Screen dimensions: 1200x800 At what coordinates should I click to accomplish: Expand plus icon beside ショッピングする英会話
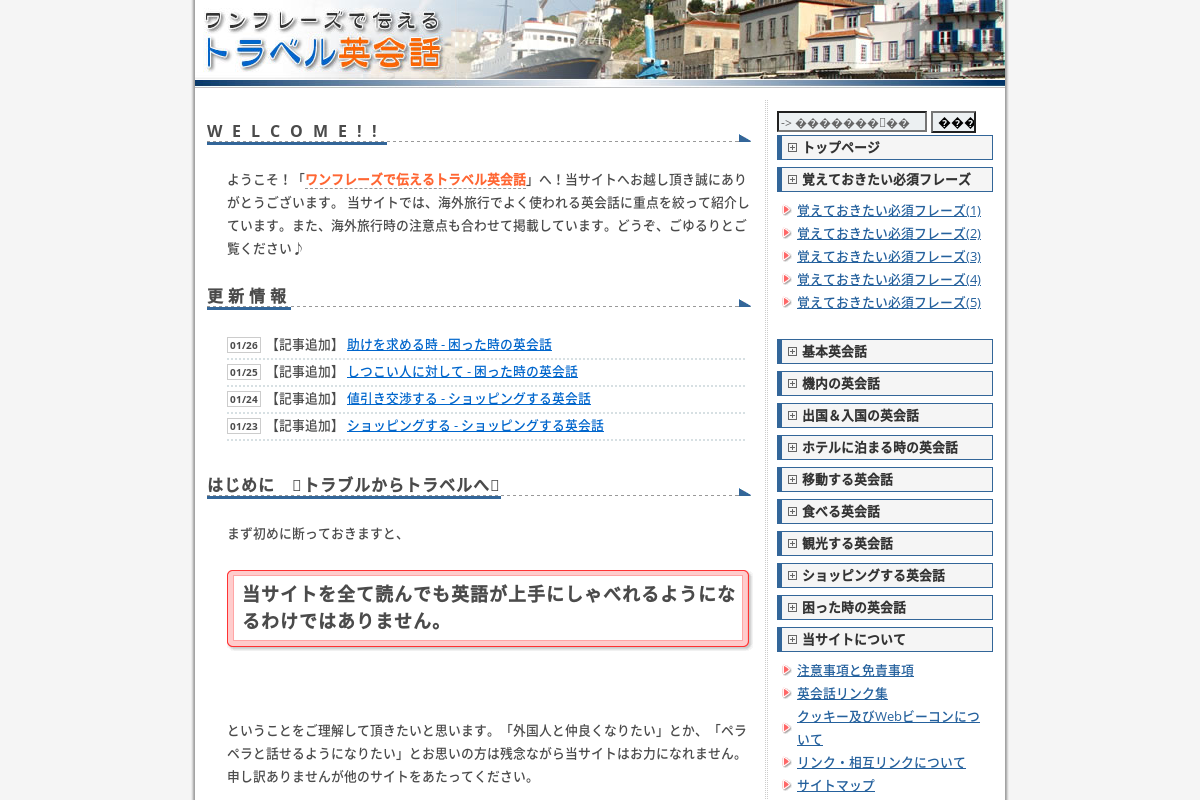(792, 576)
